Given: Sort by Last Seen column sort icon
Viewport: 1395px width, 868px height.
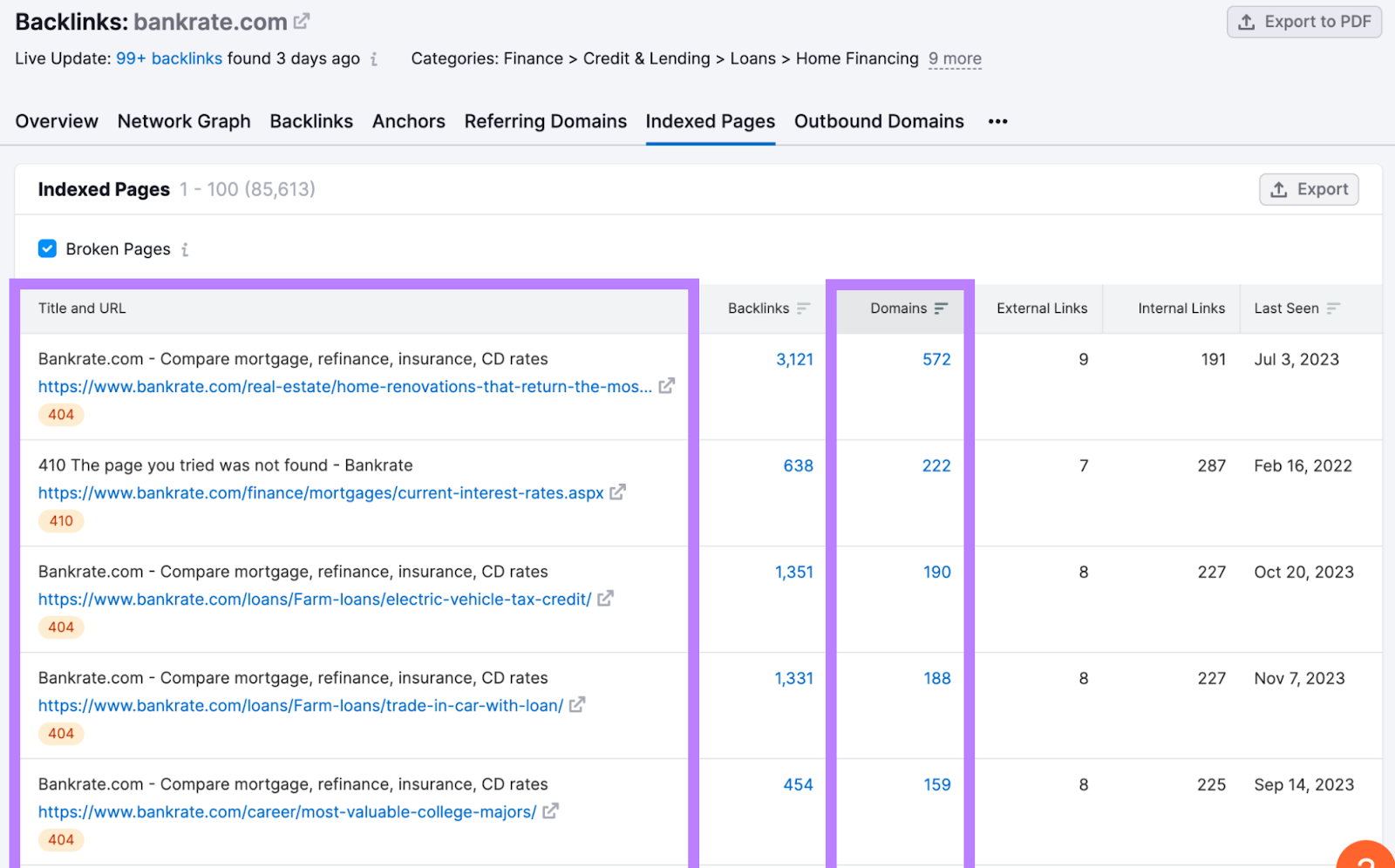Looking at the screenshot, I should 1333,309.
